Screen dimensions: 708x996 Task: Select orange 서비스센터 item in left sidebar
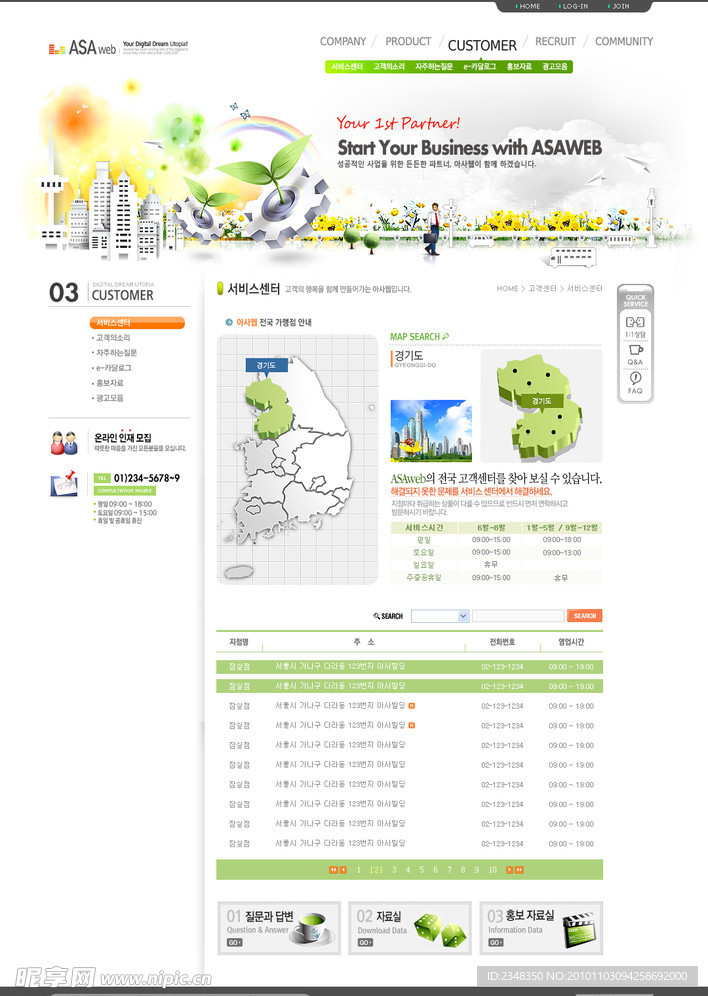137,323
